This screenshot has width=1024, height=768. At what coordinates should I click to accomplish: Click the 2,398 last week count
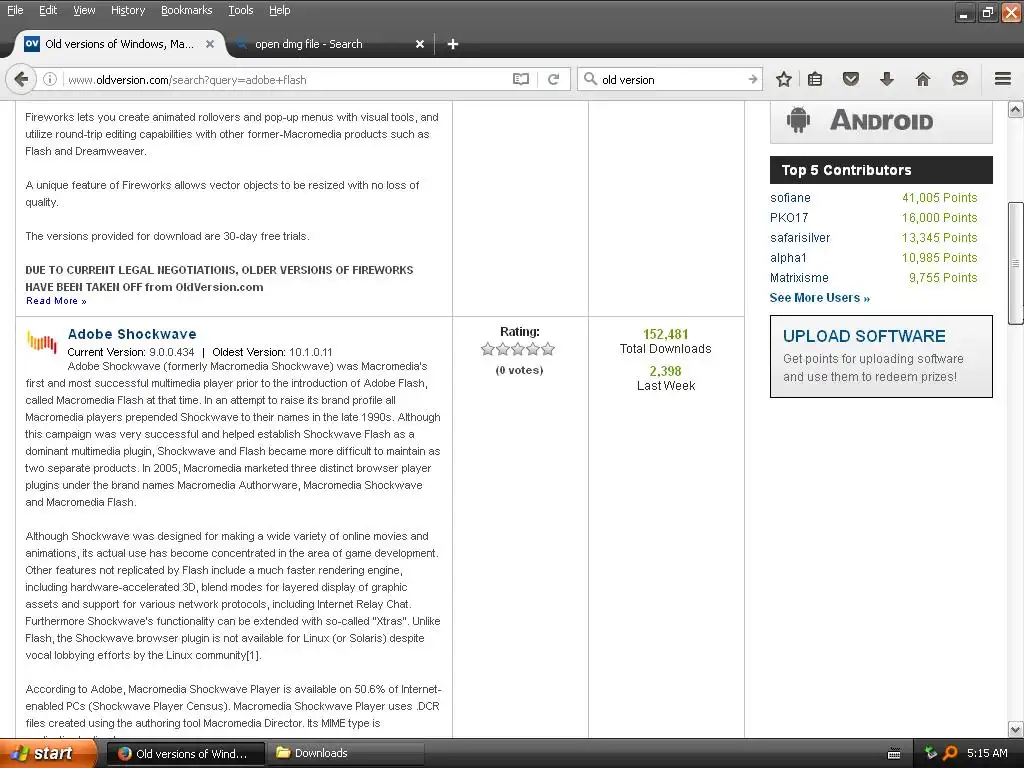(665, 371)
